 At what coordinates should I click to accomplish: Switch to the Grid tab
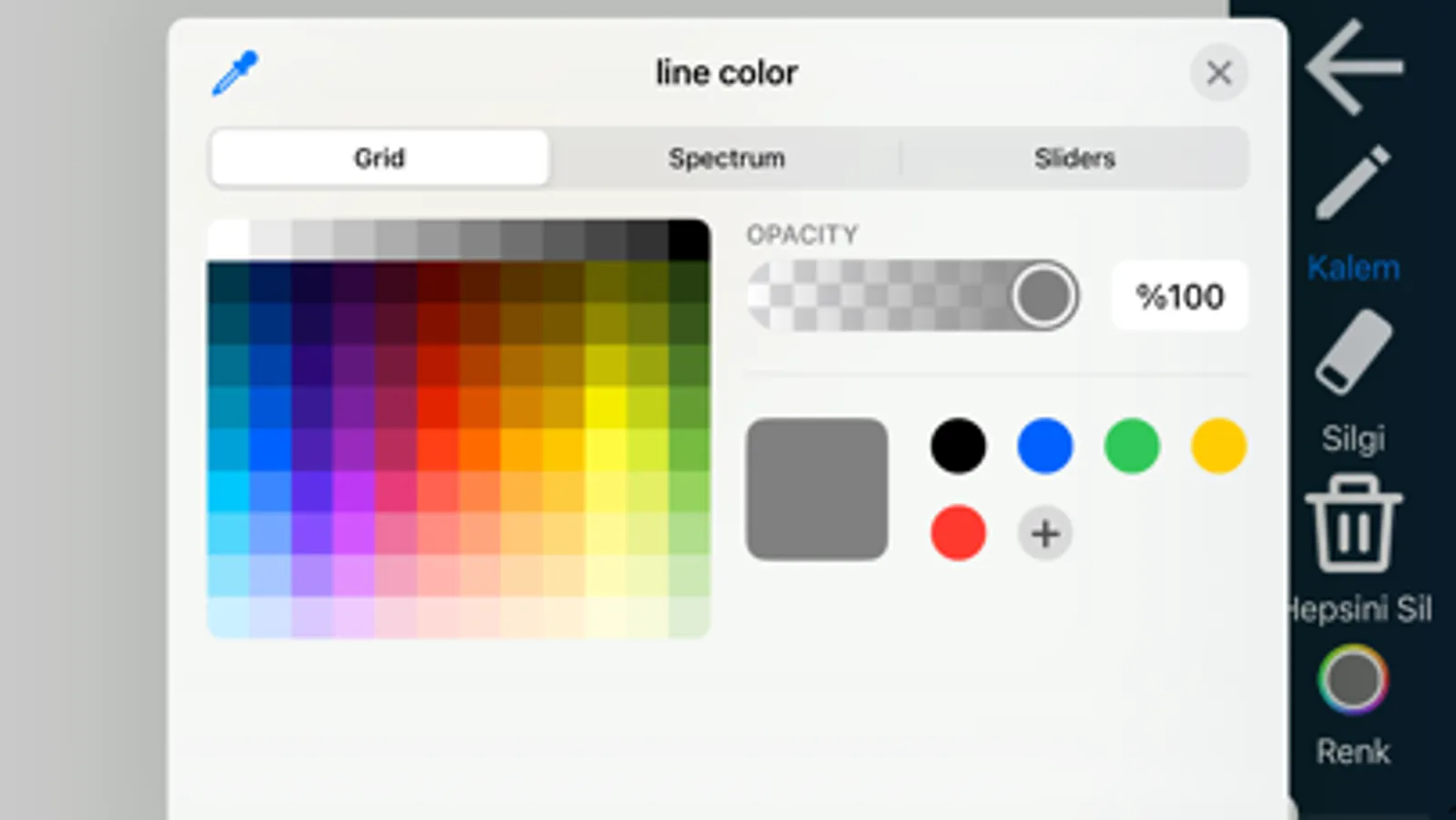(379, 158)
